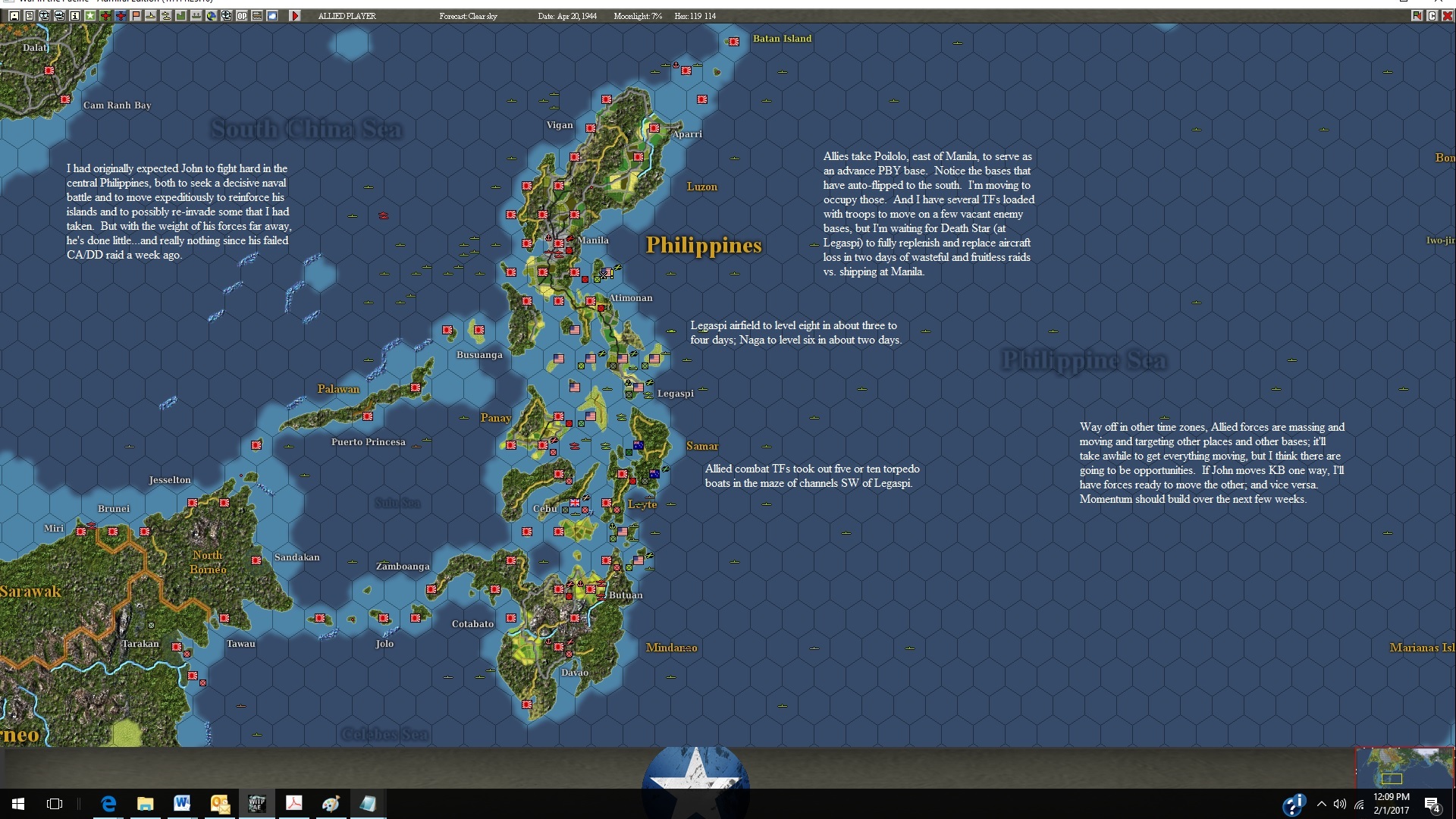Select the Legaspi base hex

click(639, 388)
